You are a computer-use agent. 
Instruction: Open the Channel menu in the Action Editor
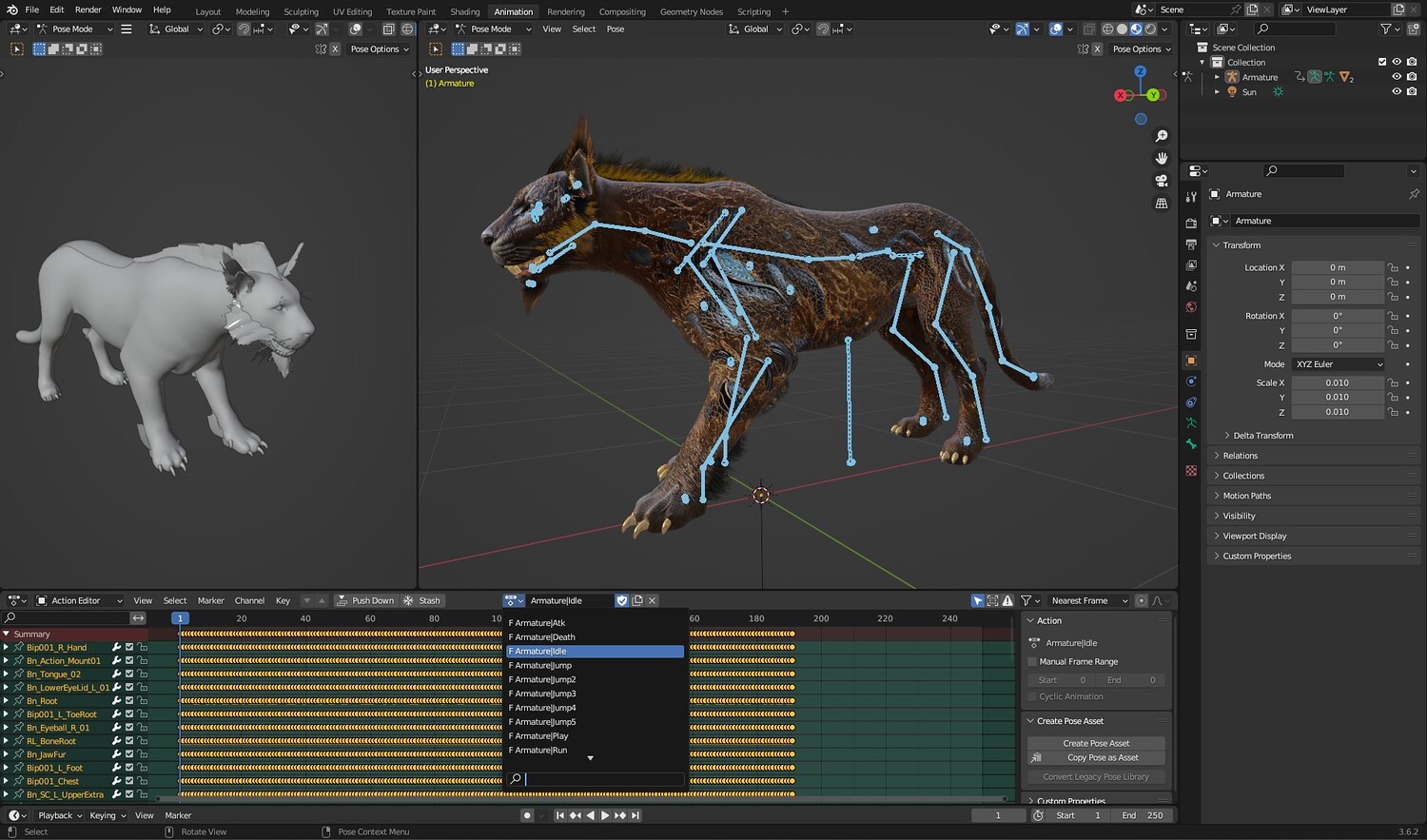coord(249,600)
